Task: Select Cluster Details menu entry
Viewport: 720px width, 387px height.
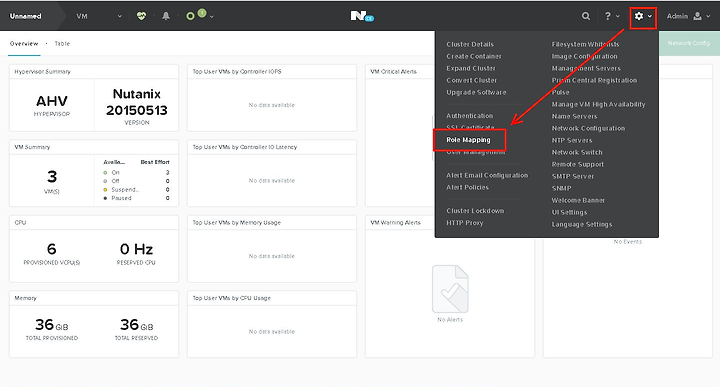Action: click(470, 44)
